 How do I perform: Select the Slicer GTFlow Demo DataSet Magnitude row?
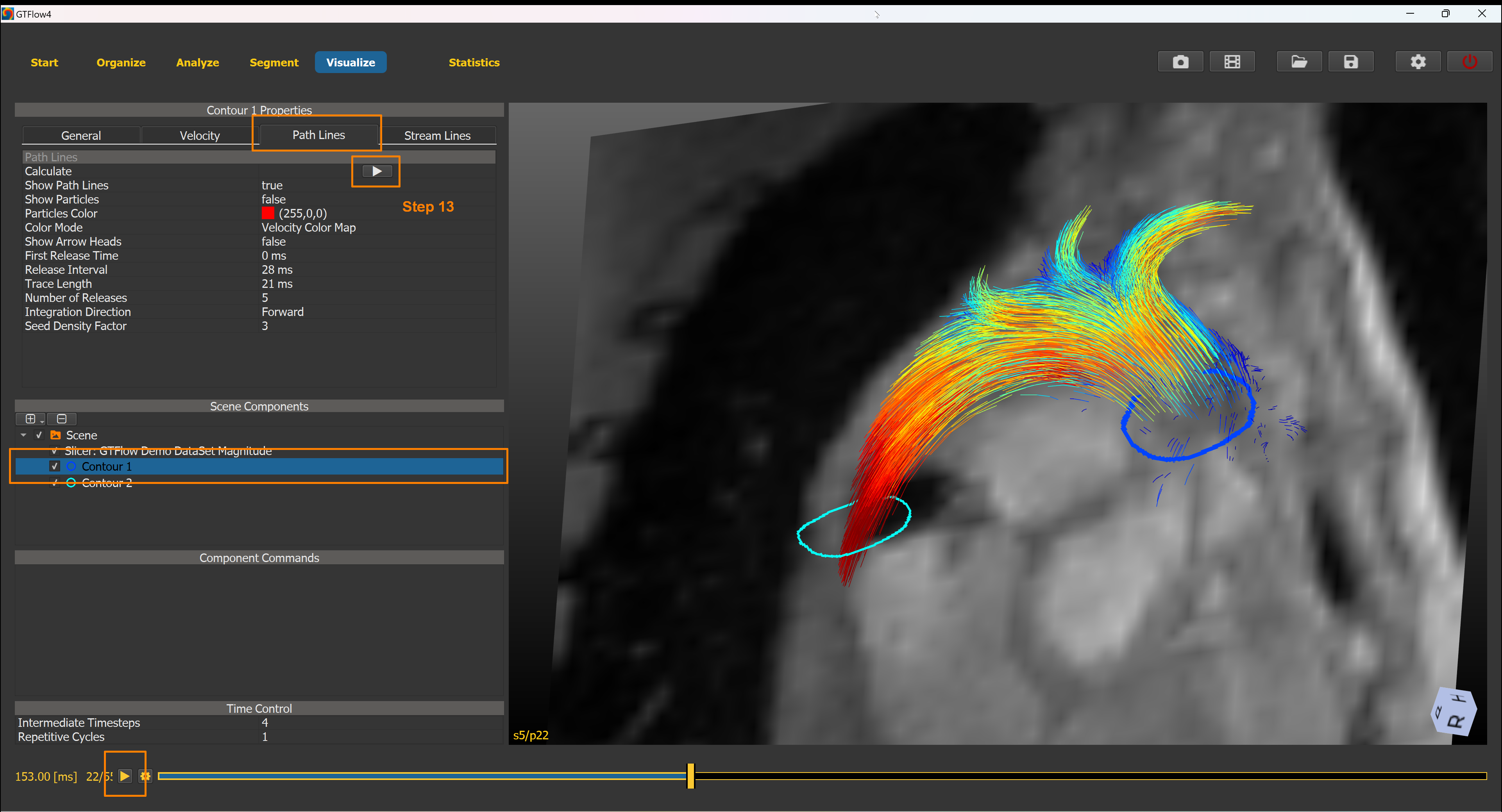point(259,451)
